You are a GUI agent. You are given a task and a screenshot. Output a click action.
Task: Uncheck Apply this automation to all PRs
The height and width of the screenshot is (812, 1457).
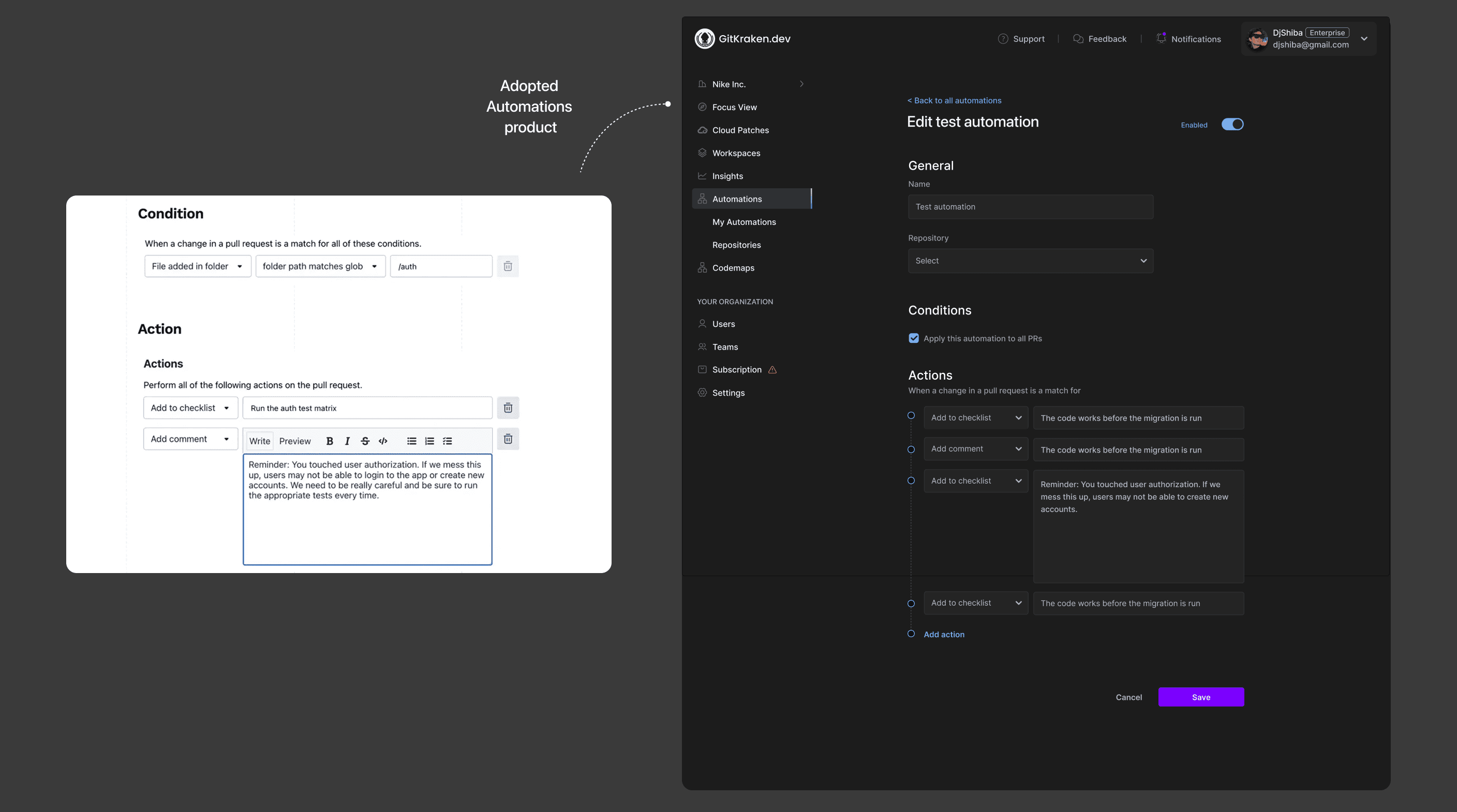913,338
